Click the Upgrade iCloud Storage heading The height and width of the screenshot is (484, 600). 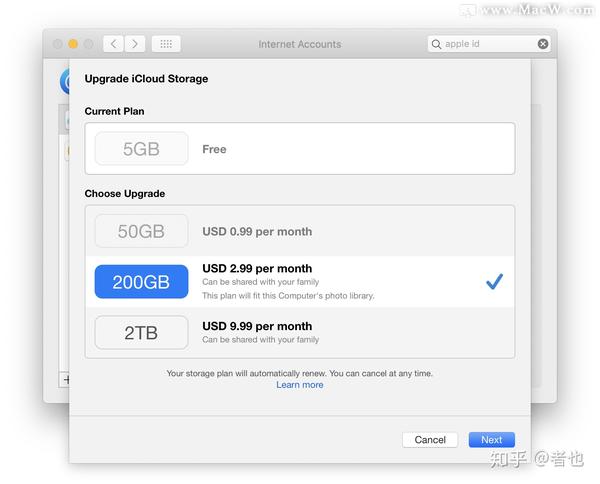[146, 78]
